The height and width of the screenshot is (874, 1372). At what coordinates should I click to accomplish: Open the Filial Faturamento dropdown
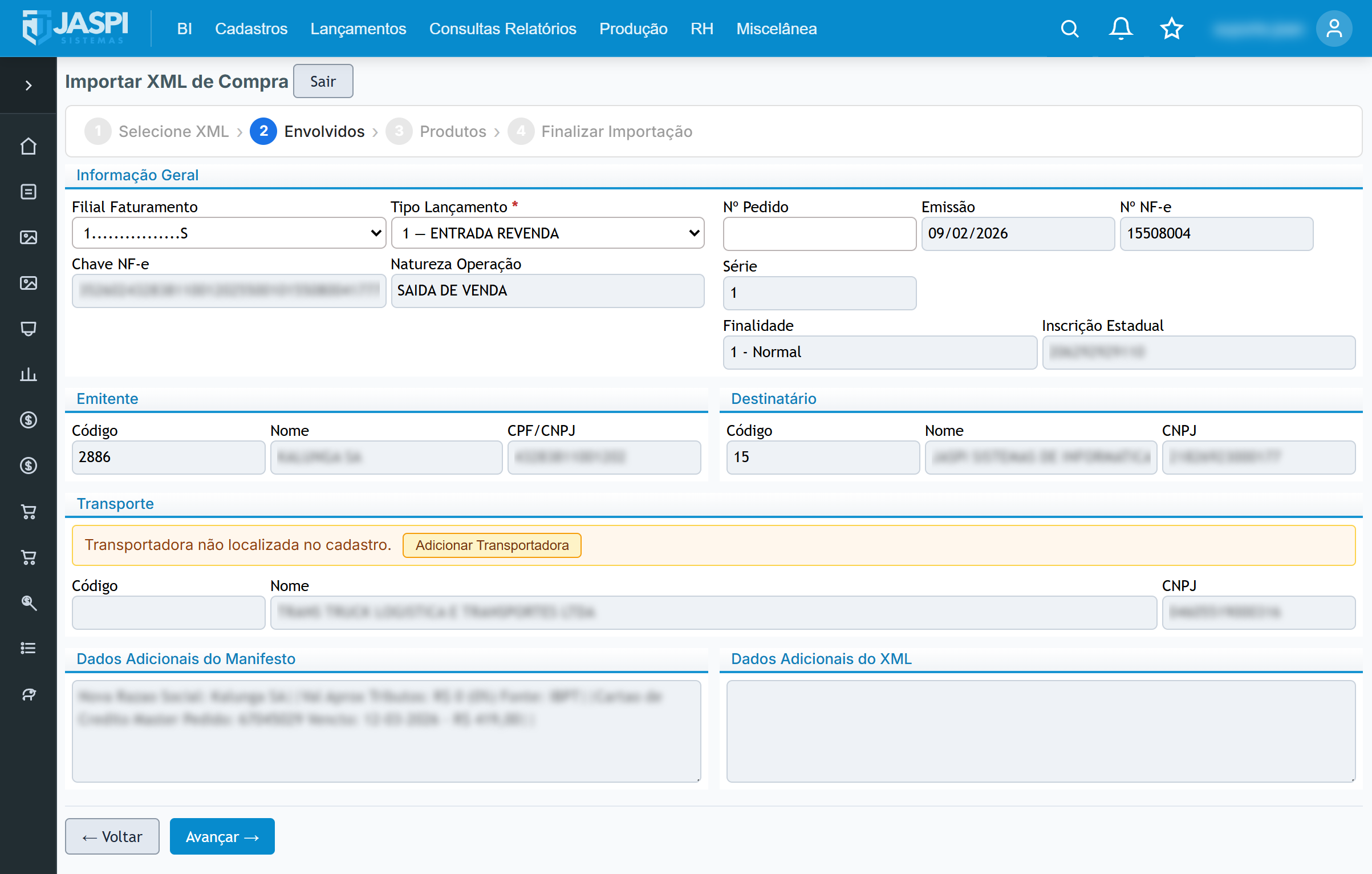click(229, 233)
